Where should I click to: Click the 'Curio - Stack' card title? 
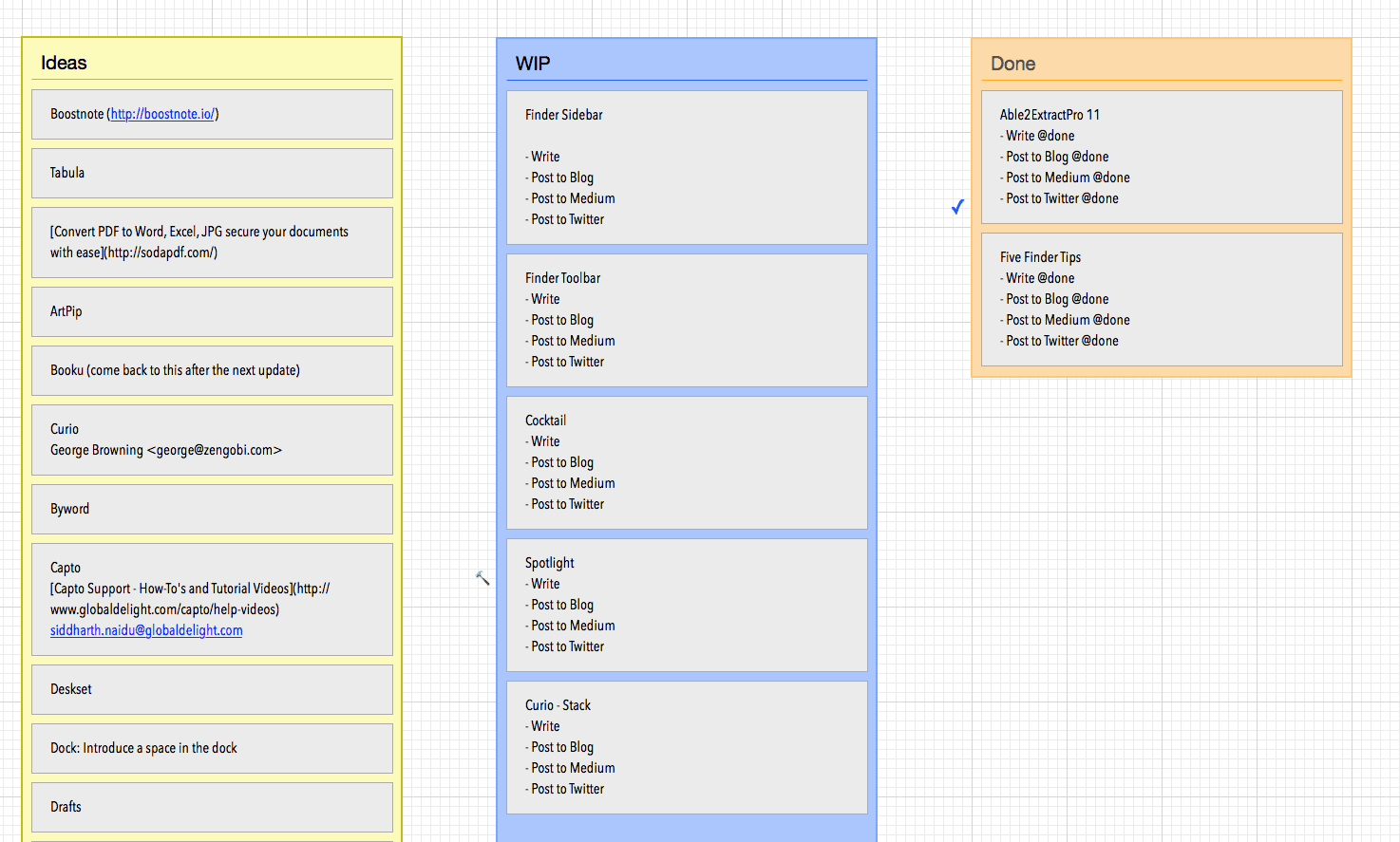coord(558,705)
